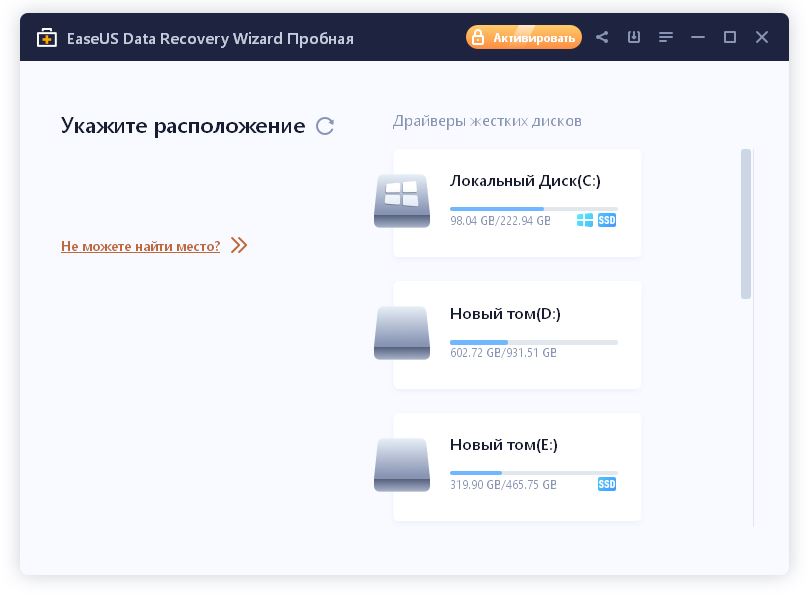Image resolution: width=811 pixels, height=607 pixels.
Task: Click the import scan session icon
Action: pos(634,37)
